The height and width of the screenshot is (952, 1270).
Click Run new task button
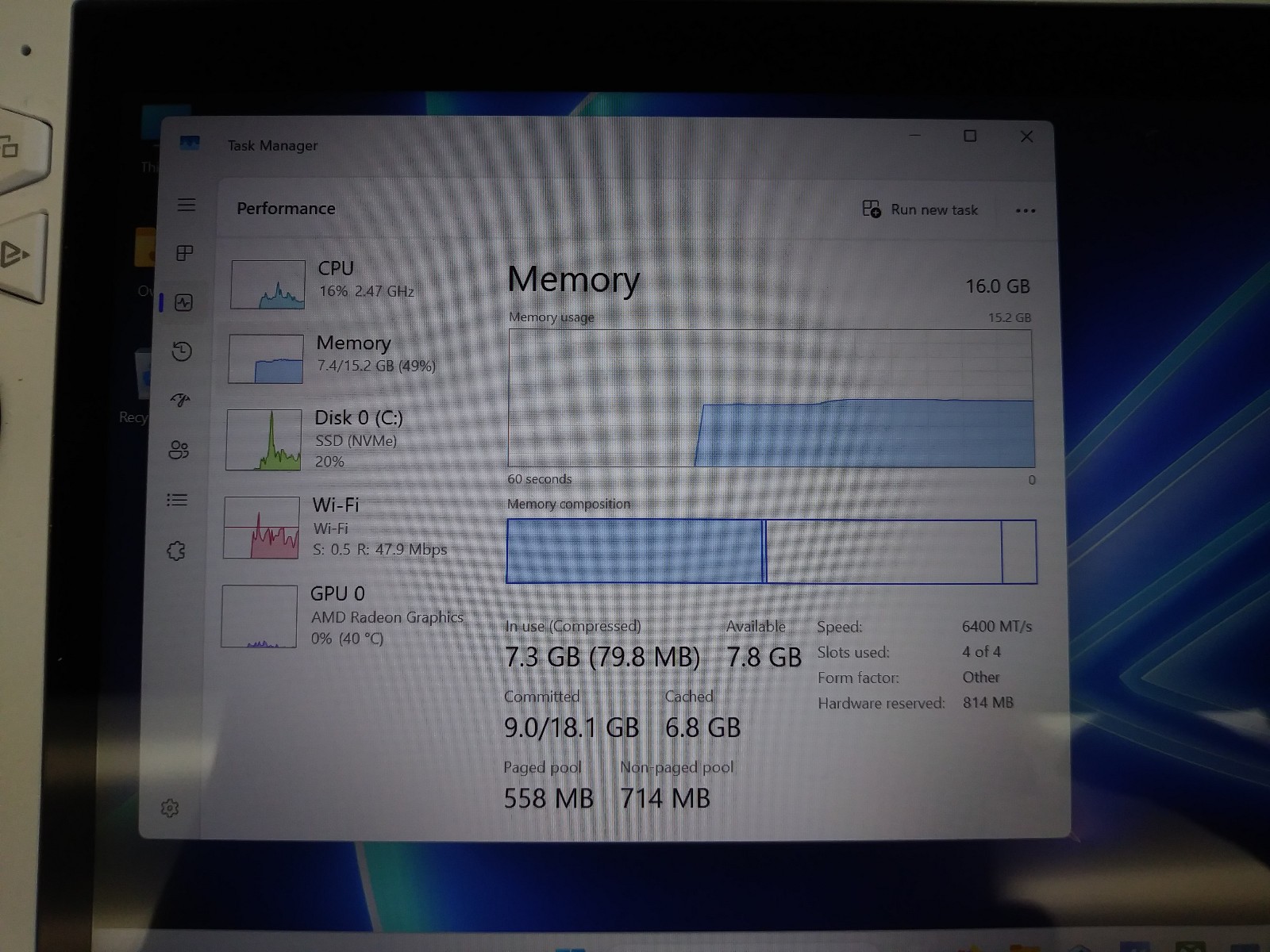[x=921, y=209]
